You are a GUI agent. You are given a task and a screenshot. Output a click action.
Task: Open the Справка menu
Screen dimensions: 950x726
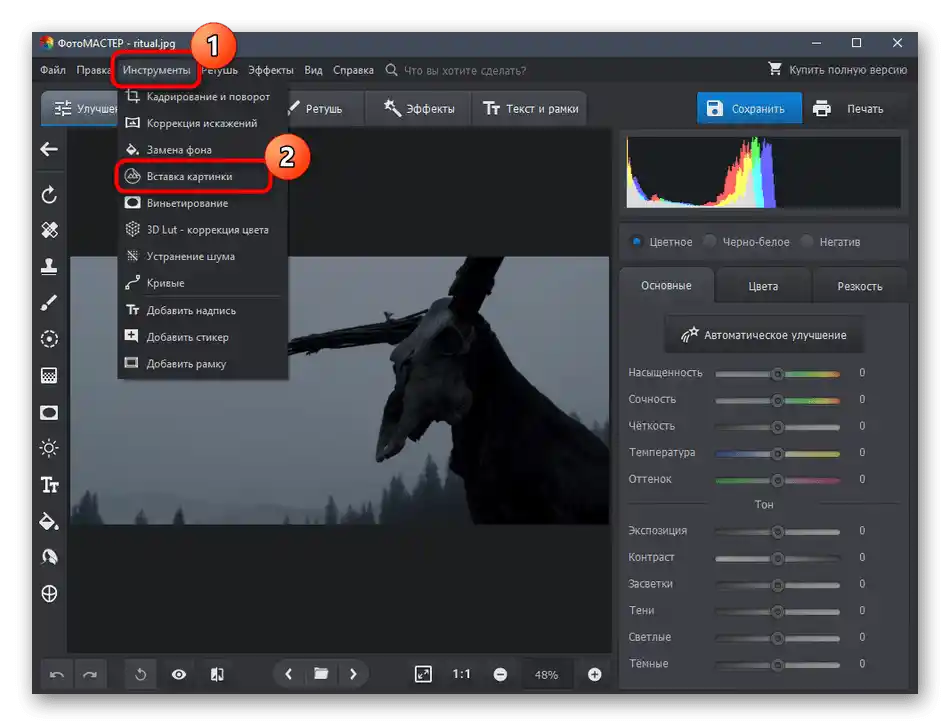[353, 70]
